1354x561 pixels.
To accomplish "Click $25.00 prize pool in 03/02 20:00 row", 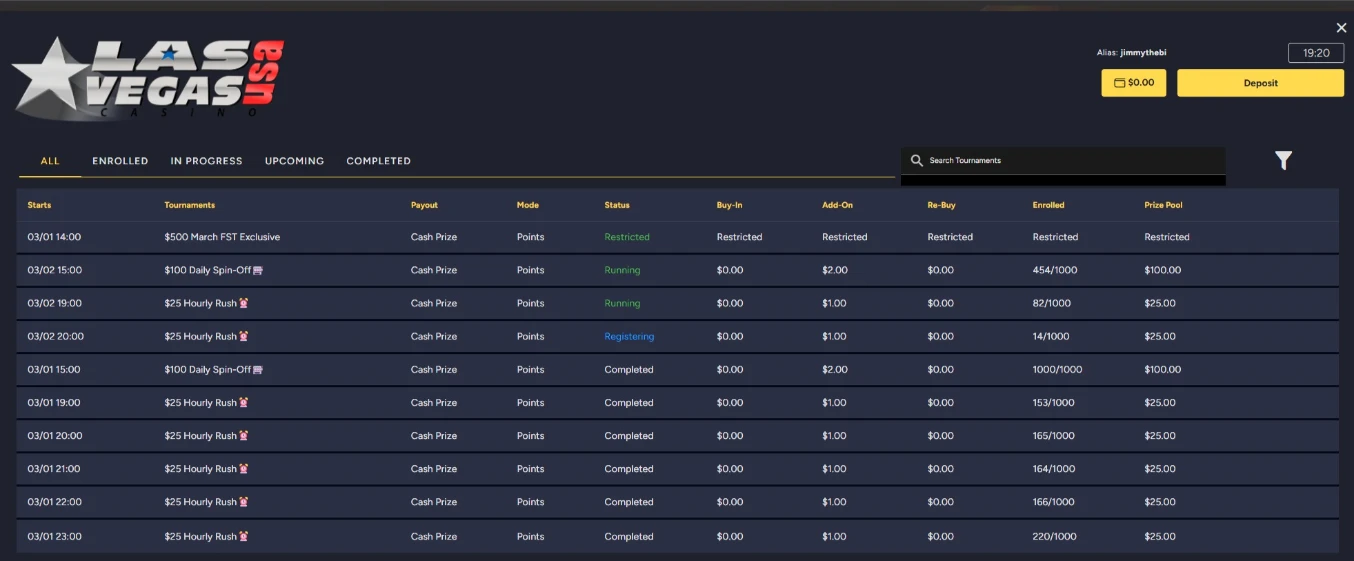I will 1160,336.
